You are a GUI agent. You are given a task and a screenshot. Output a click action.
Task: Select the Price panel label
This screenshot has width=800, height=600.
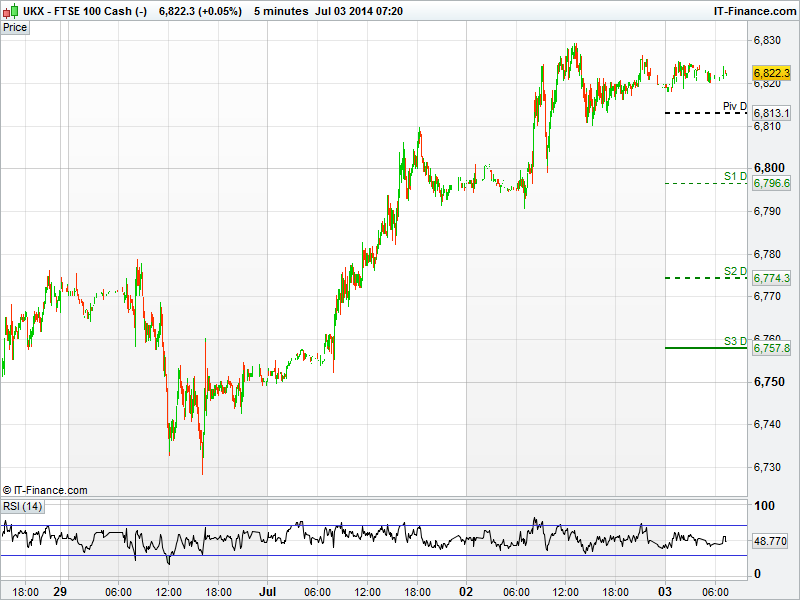click(x=15, y=27)
